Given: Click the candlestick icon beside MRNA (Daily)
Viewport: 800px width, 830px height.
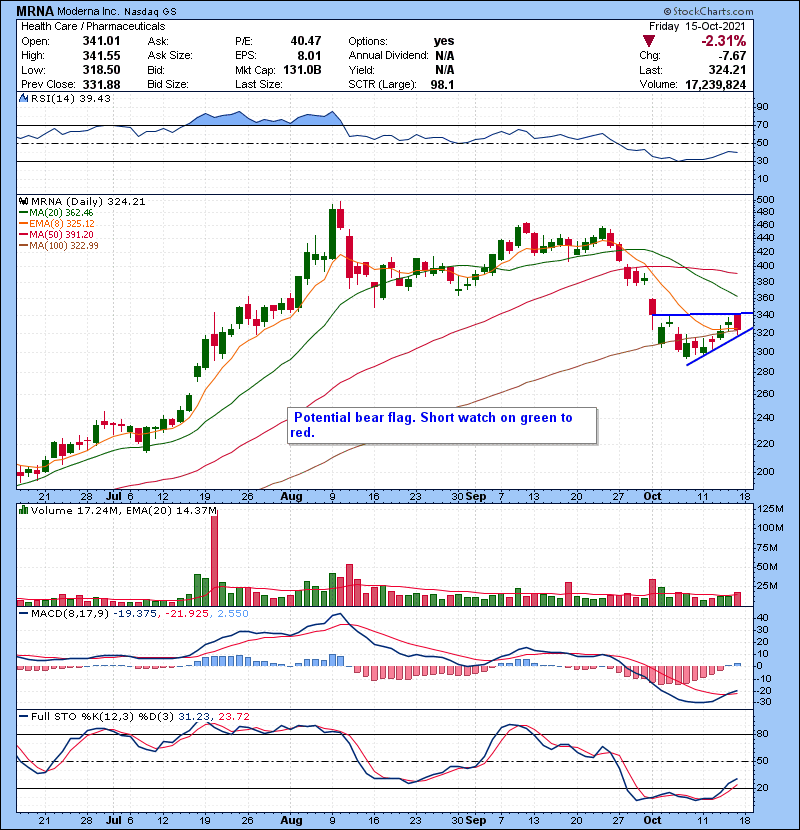Looking at the screenshot, I should click(x=23, y=201).
